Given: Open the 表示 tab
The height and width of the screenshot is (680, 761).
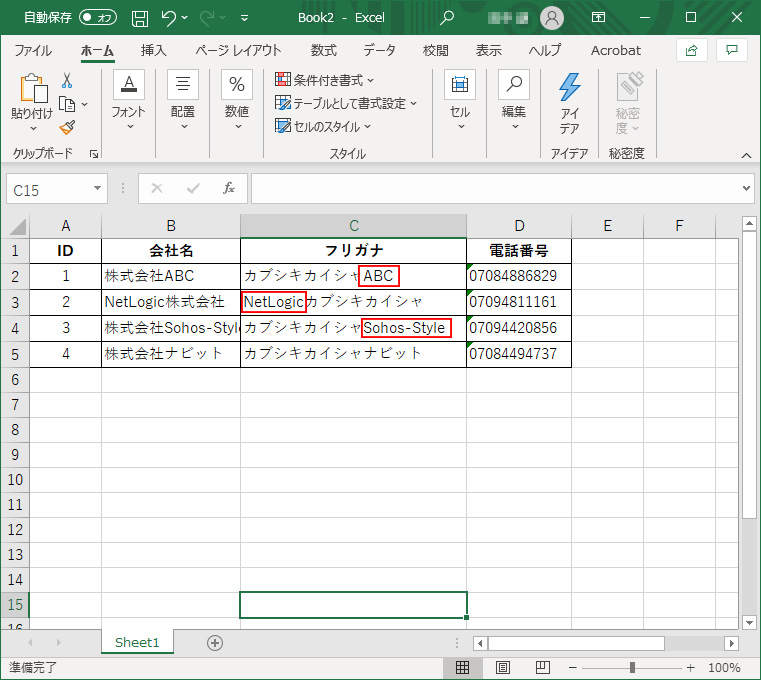Looking at the screenshot, I should pos(488,50).
